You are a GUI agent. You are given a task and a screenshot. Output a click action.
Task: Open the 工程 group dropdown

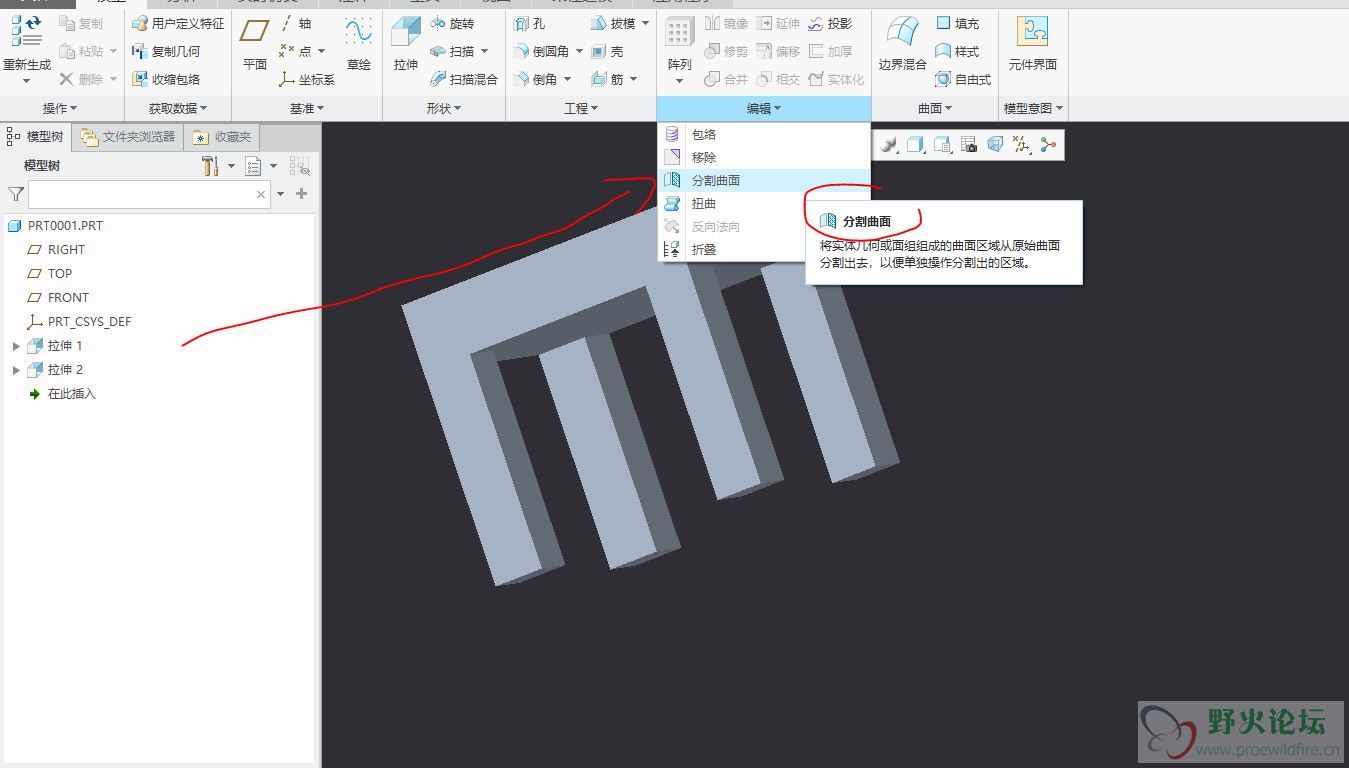coord(581,108)
